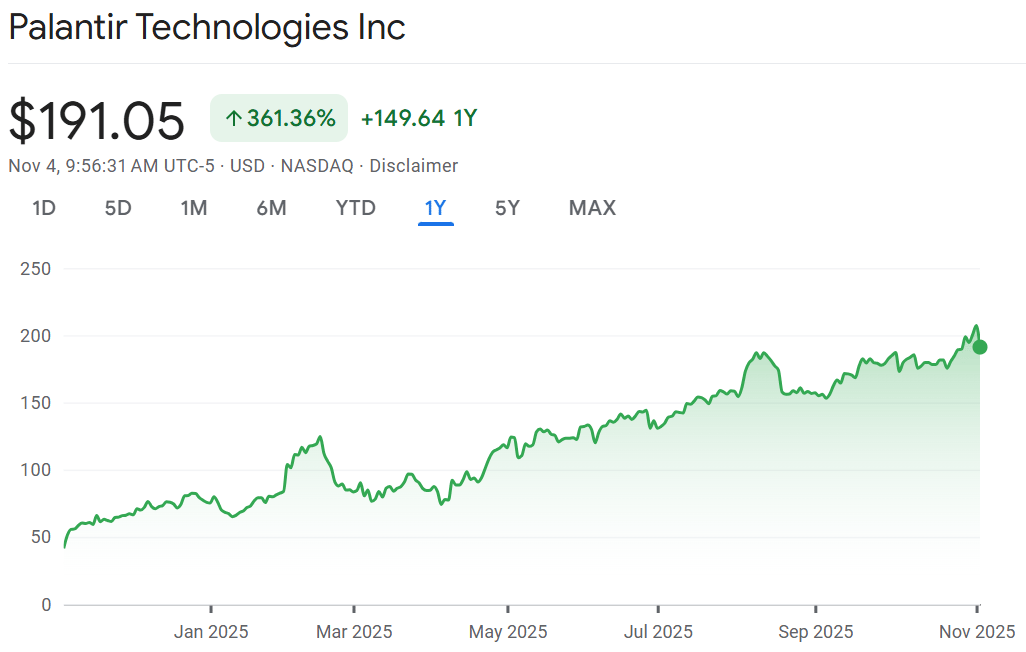Screen dimensions: 1026x652
Task: Click the Nov 2025 axis label
Action: pyautogui.click(x=977, y=632)
